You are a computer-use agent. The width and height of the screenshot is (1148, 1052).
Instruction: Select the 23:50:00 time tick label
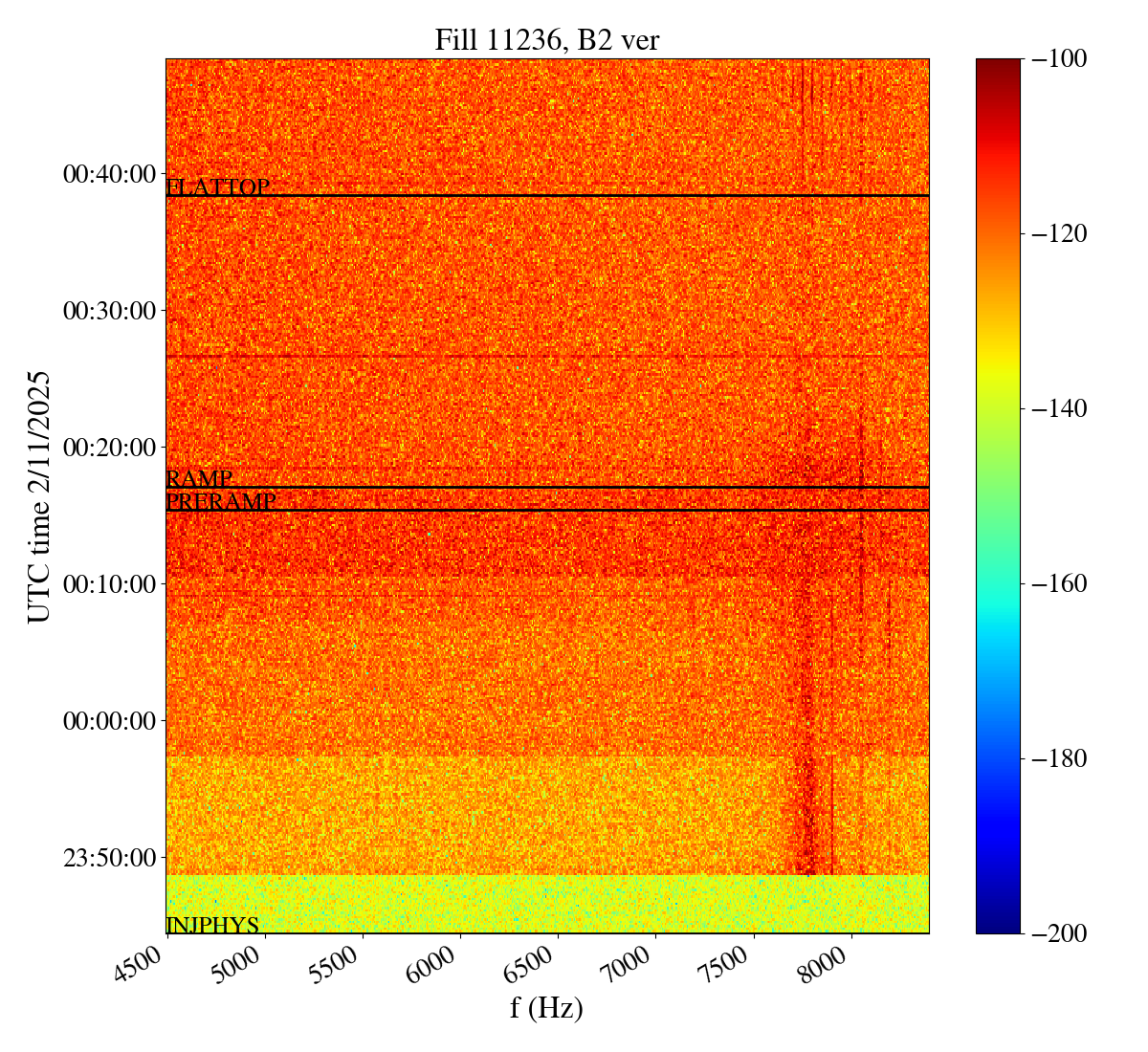pos(109,857)
